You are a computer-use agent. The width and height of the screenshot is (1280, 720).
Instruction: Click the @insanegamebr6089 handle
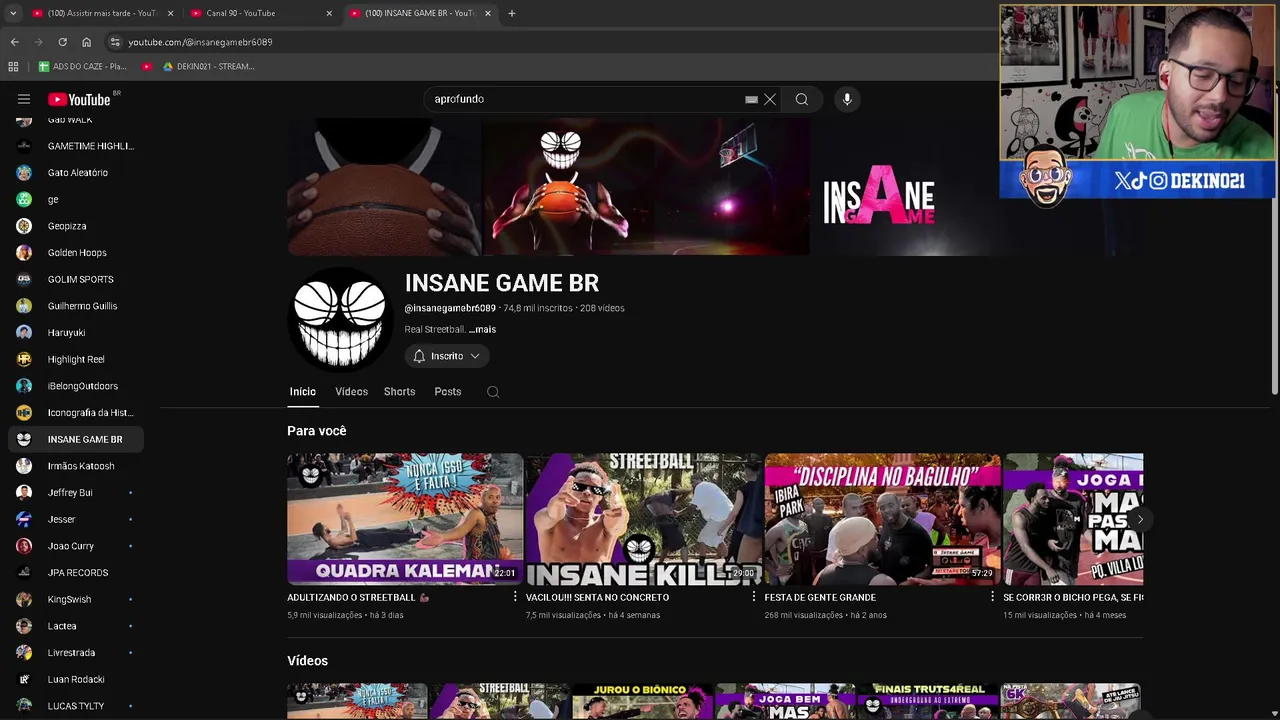(x=450, y=308)
